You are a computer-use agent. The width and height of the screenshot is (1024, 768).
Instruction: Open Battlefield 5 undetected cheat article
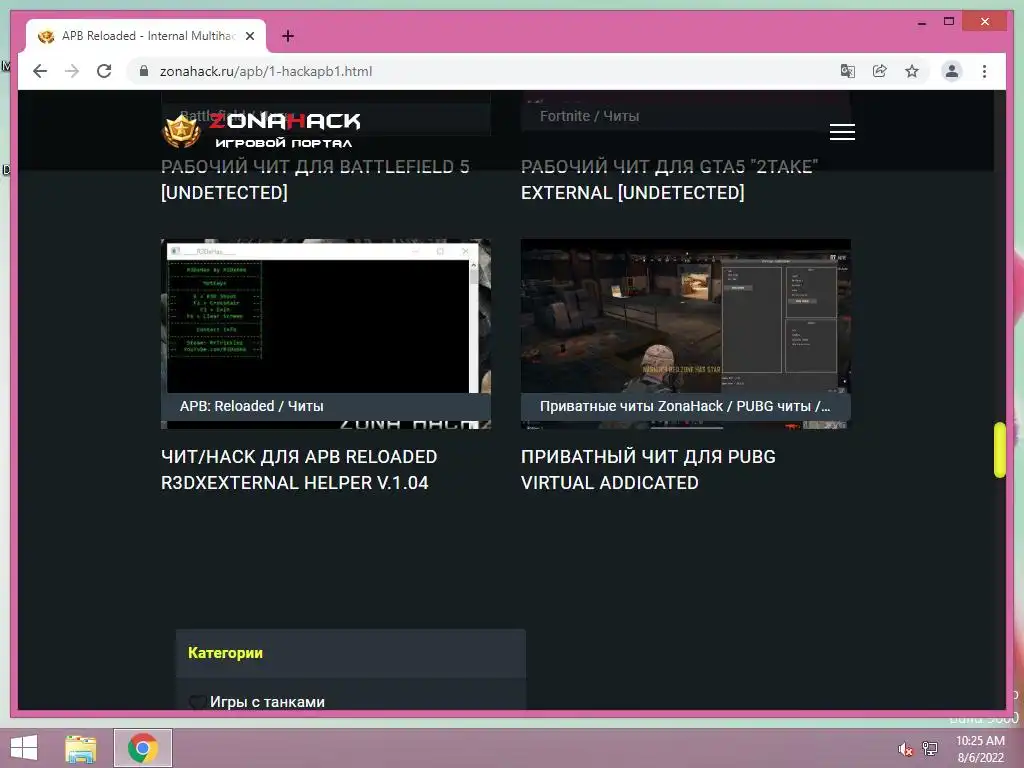point(315,180)
